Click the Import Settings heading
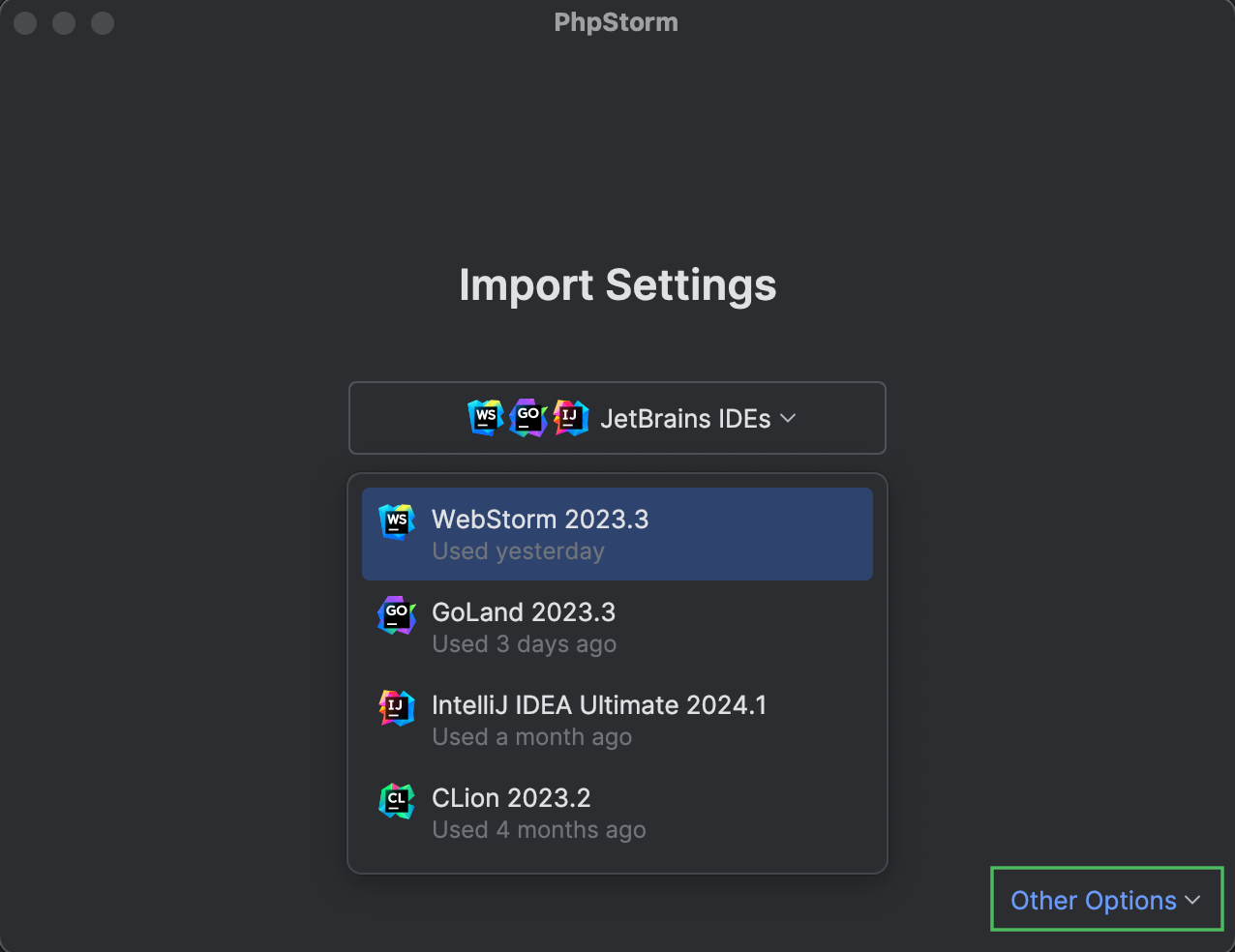Image resolution: width=1235 pixels, height=952 pixels. (617, 284)
